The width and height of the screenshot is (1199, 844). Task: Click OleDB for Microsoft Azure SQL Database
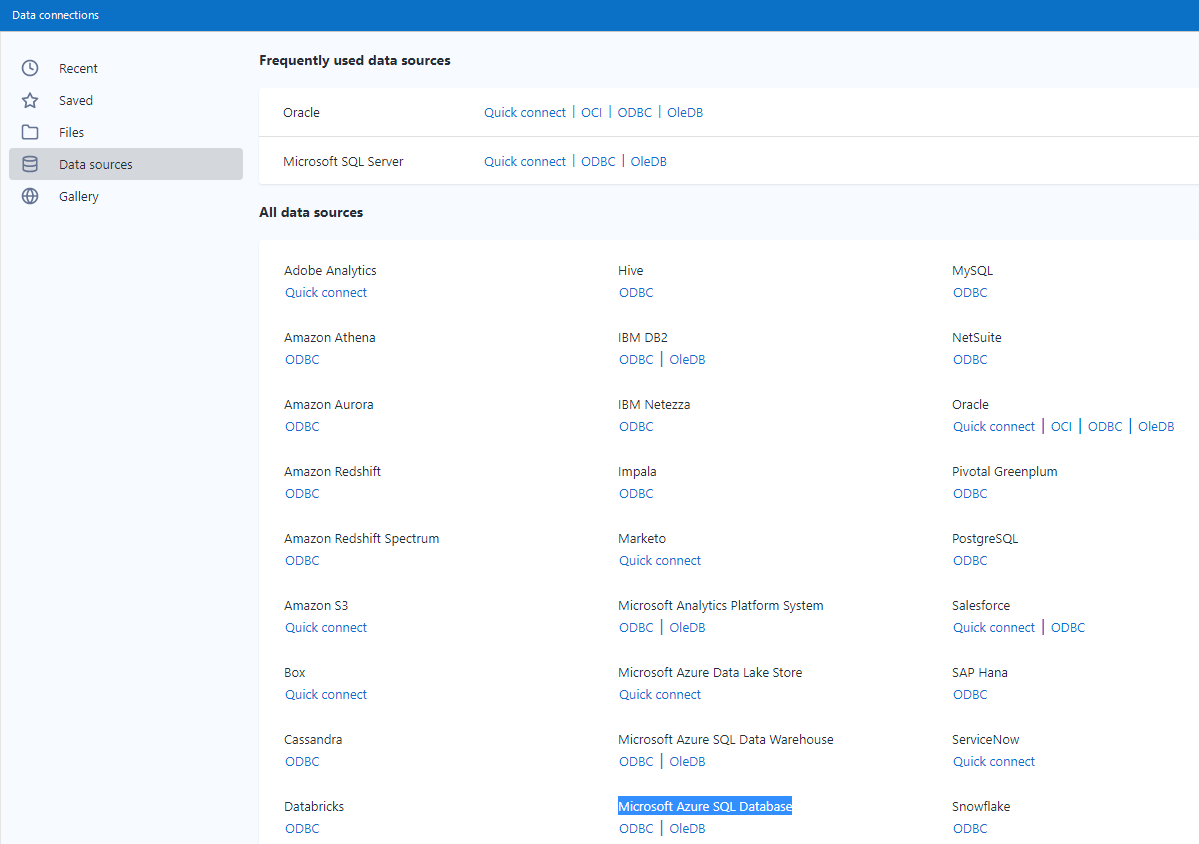pos(687,828)
